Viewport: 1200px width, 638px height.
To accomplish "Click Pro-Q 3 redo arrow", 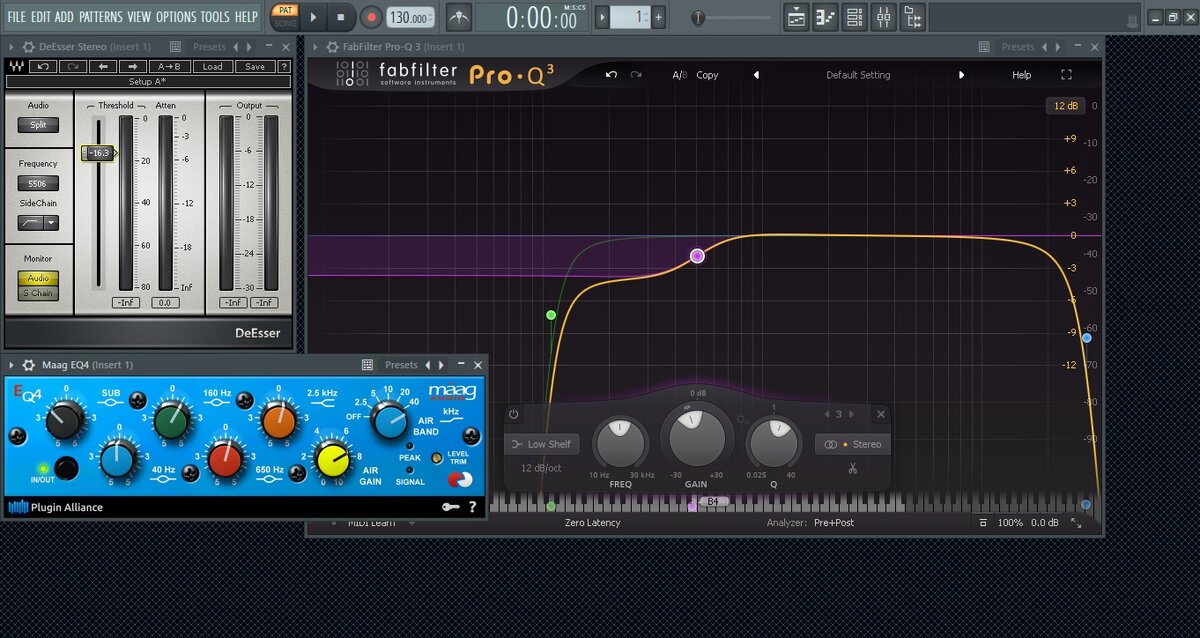I will point(636,75).
